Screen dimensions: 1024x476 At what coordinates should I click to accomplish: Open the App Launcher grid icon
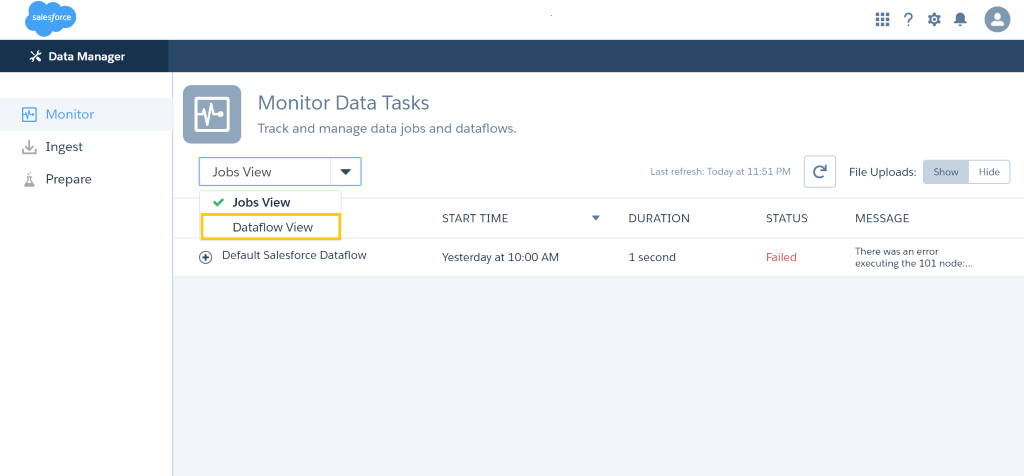click(882, 20)
